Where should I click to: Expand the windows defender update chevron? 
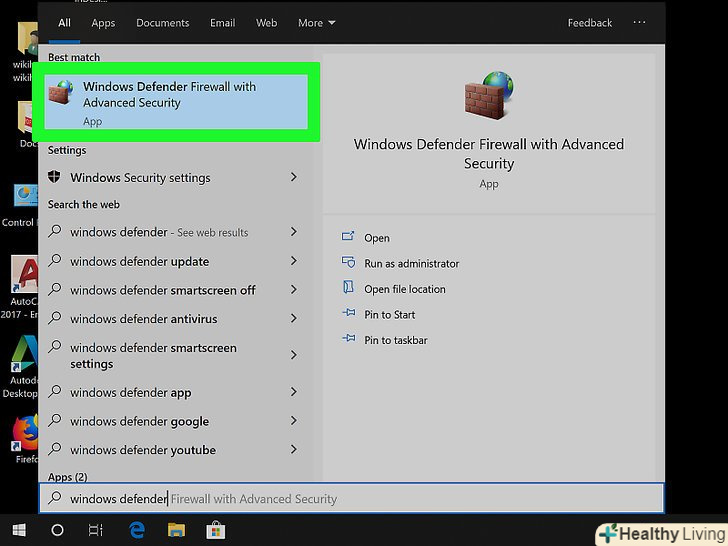294,261
